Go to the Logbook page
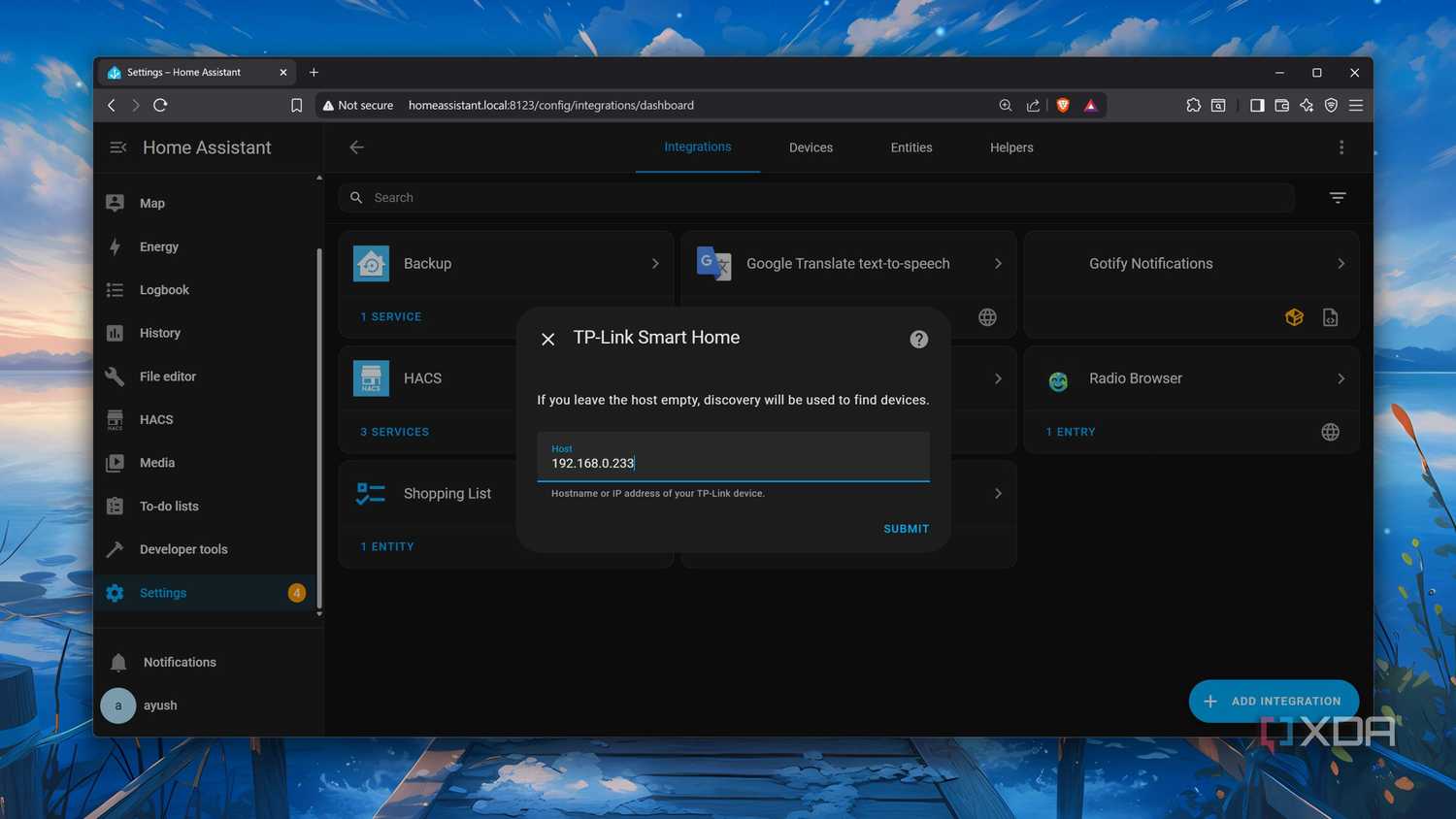 tap(208, 290)
